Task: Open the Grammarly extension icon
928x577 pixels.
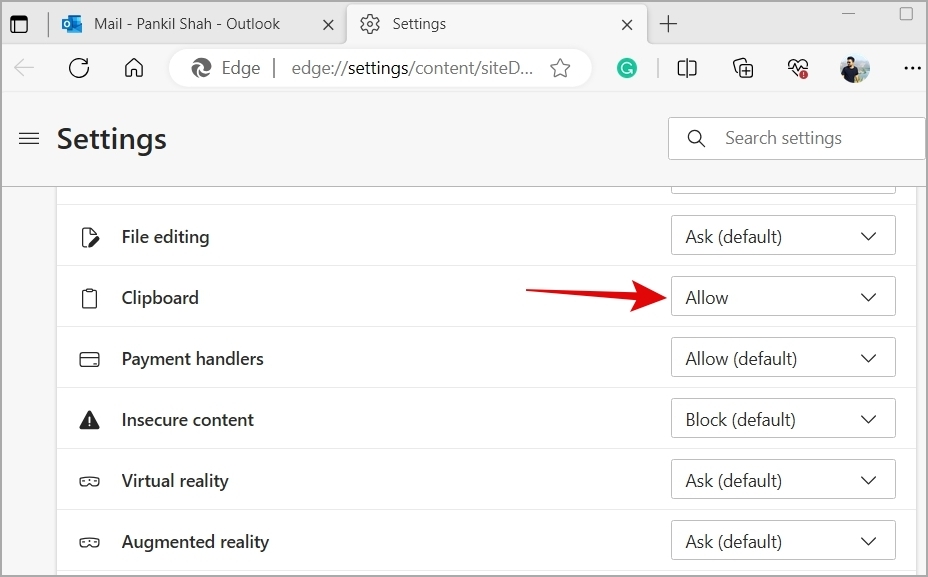Action: [627, 68]
